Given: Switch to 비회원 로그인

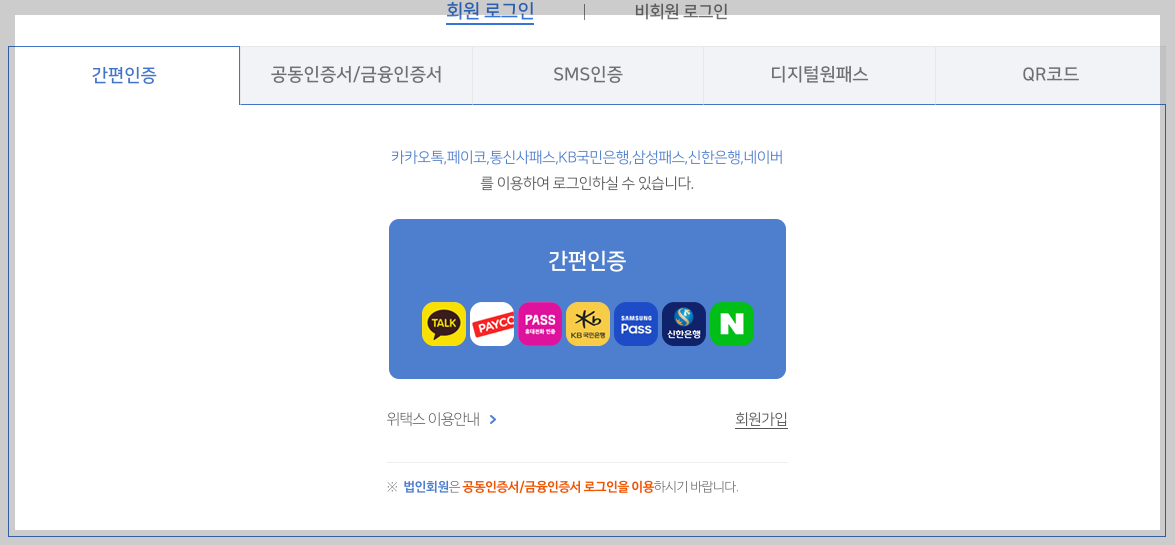Looking at the screenshot, I should click(x=681, y=11).
